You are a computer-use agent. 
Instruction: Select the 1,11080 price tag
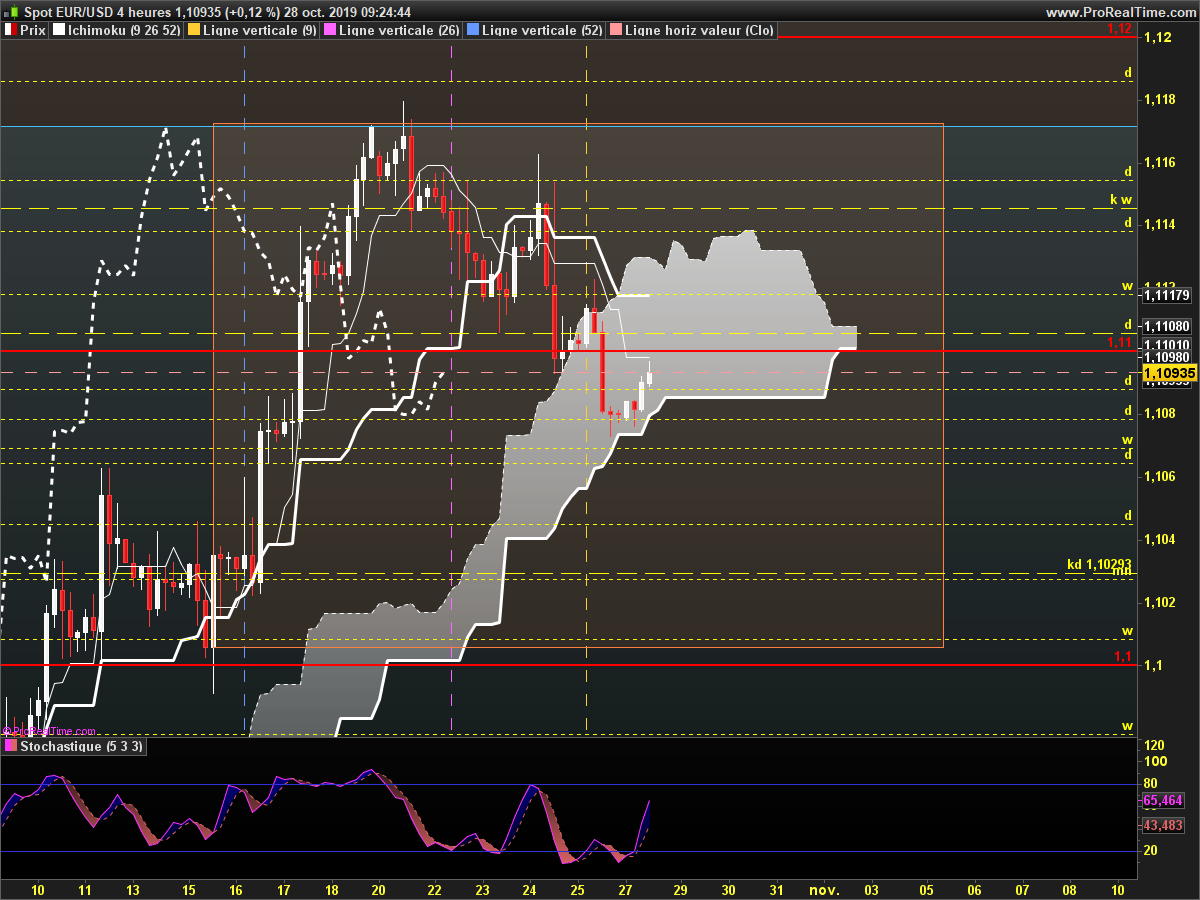click(1169, 326)
